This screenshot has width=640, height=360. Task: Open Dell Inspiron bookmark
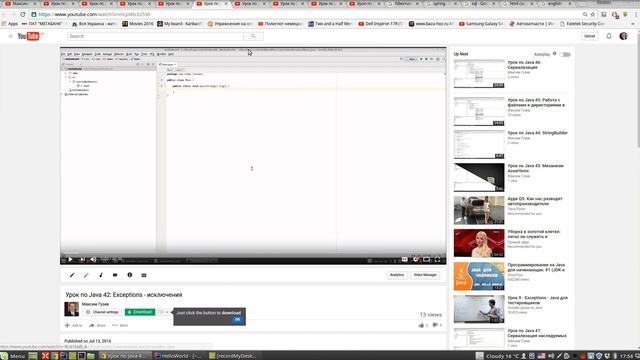click(381, 24)
